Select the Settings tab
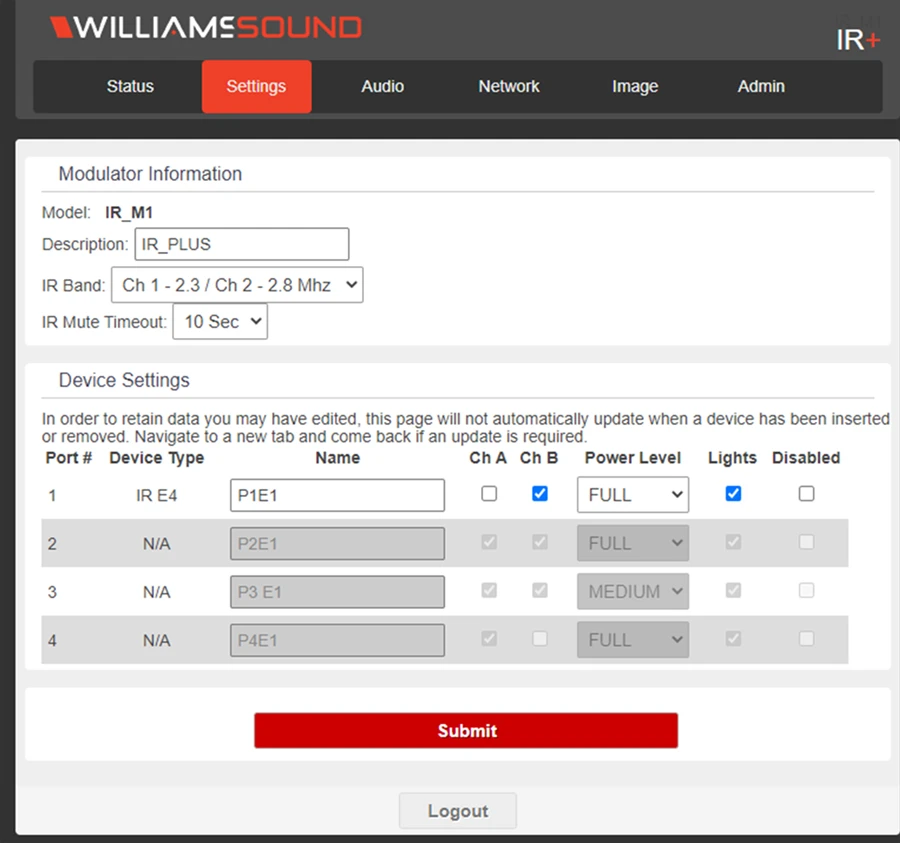Image resolution: width=900 pixels, height=843 pixels. point(256,87)
